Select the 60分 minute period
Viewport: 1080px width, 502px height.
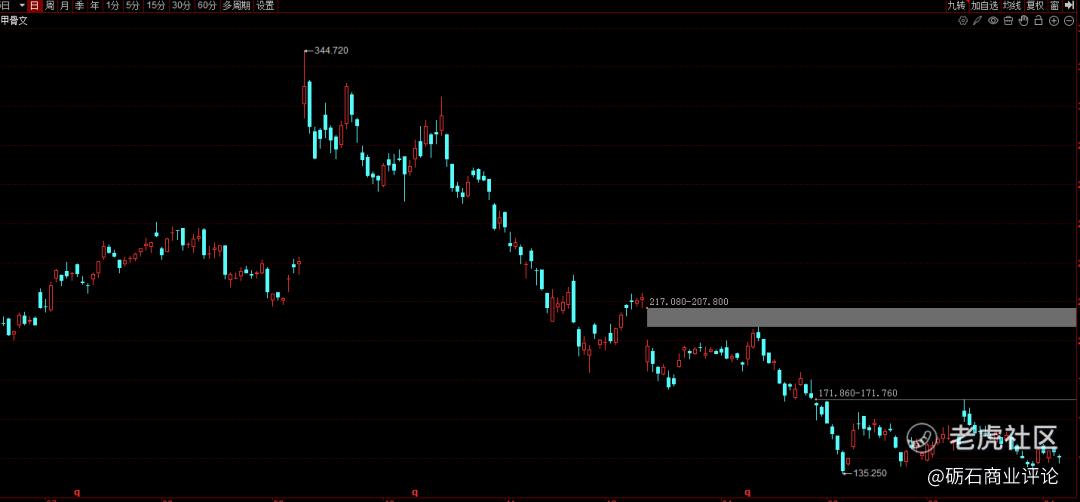(x=207, y=6)
